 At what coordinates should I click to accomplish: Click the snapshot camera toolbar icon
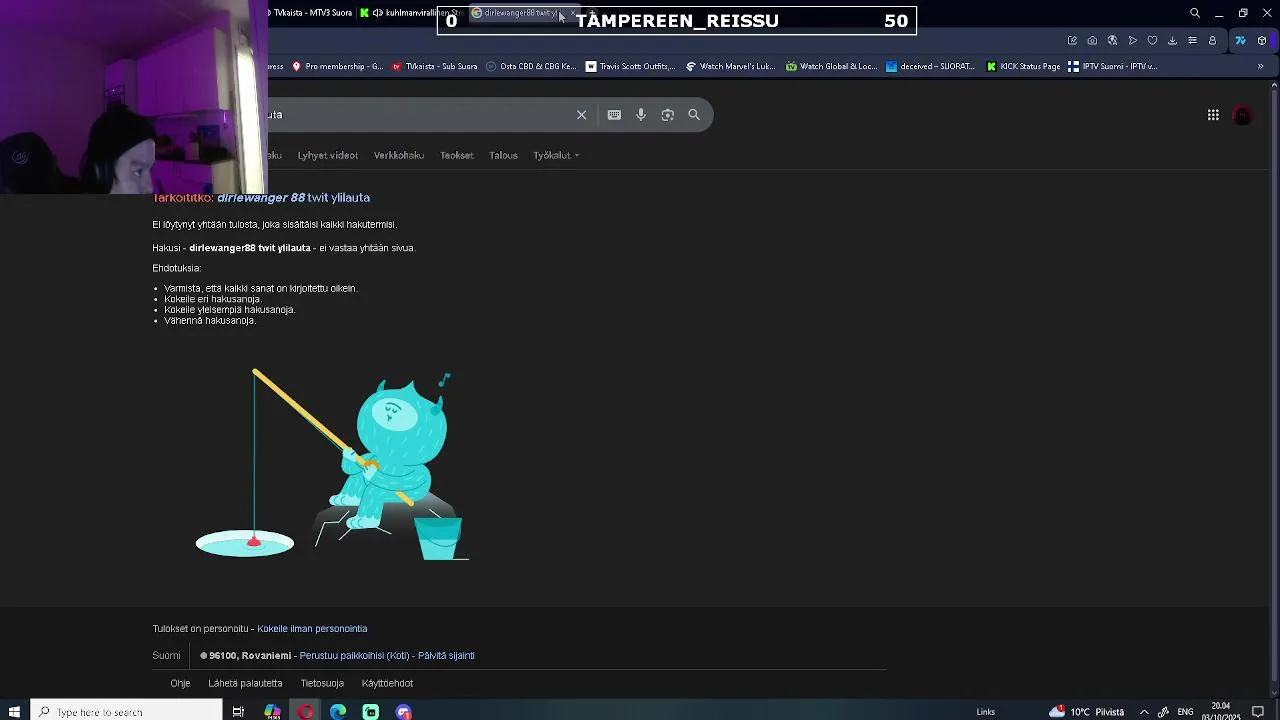click(x=1092, y=41)
